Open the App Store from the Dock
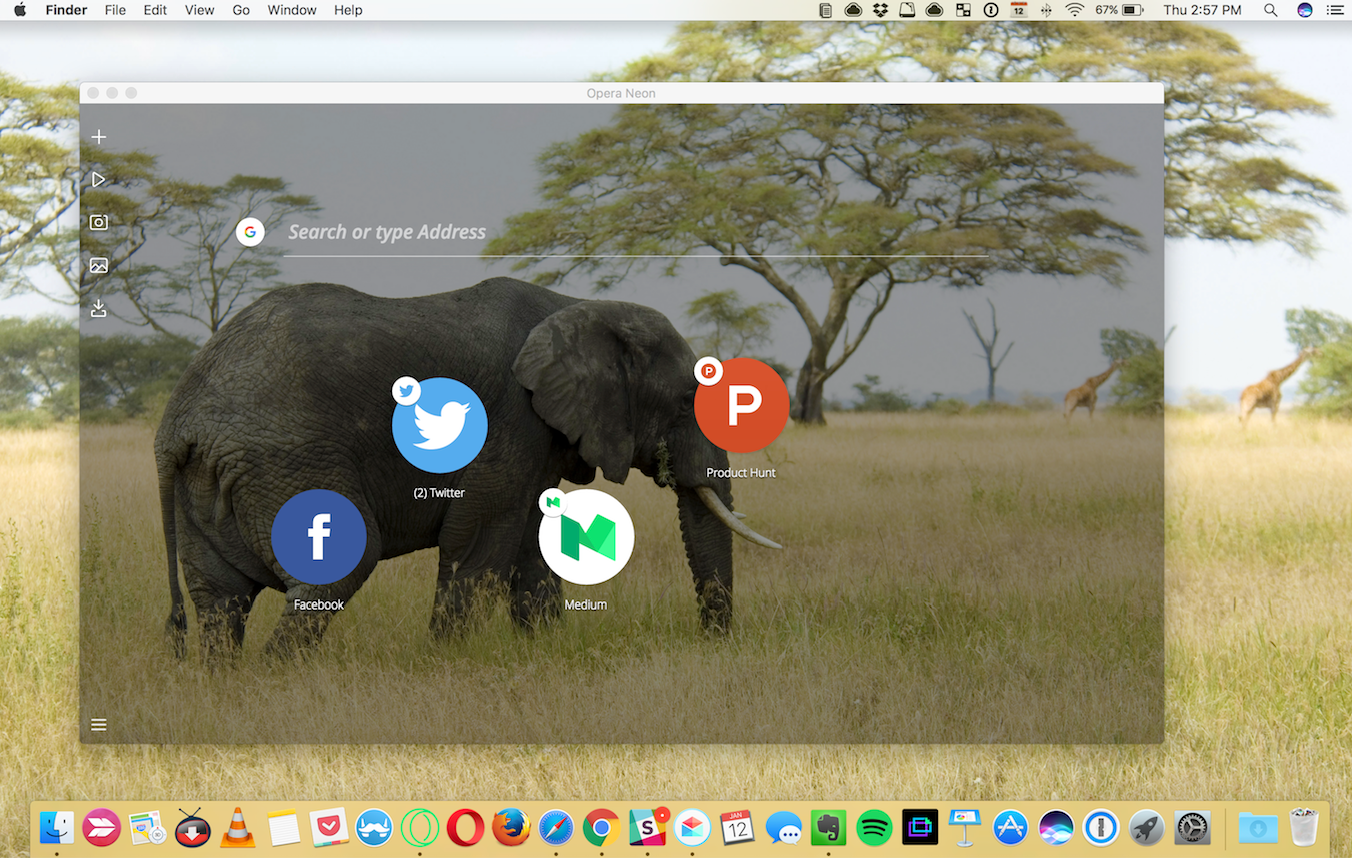Image resolution: width=1352 pixels, height=858 pixels. [x=1010, y=827]
